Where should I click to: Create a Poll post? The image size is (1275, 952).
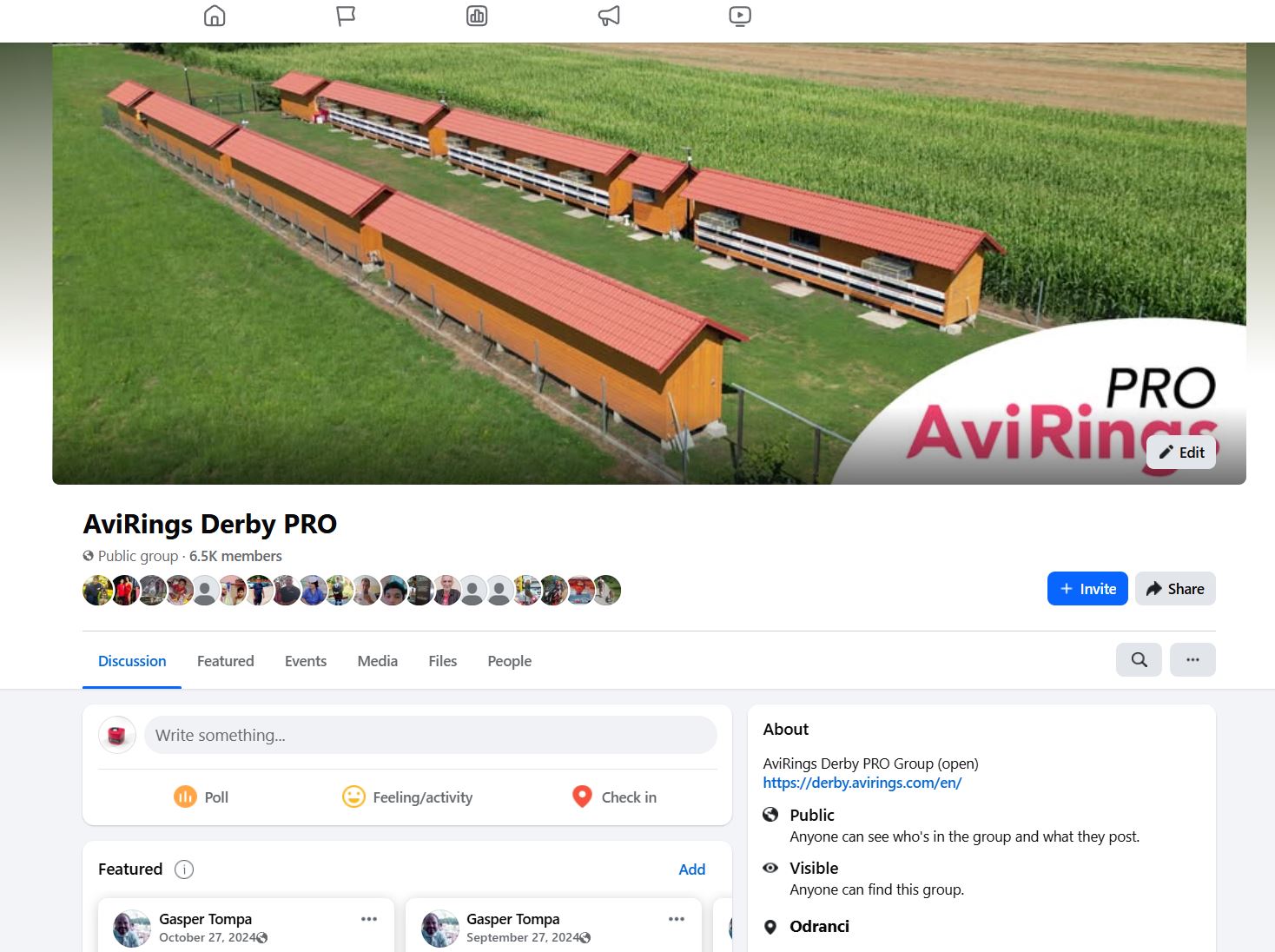pos(201,797)
